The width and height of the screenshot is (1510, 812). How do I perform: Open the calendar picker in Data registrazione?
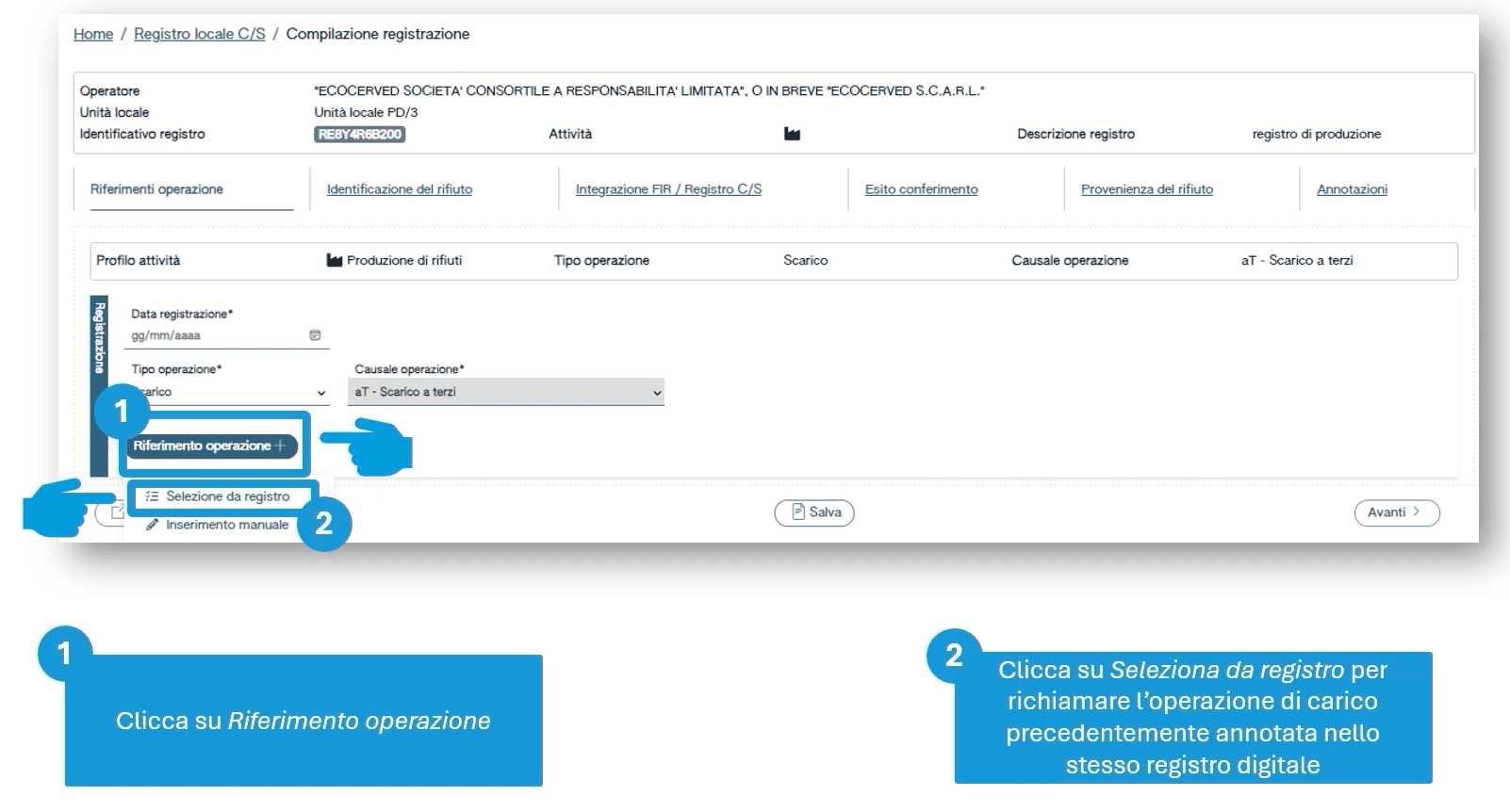coord(315,335)
